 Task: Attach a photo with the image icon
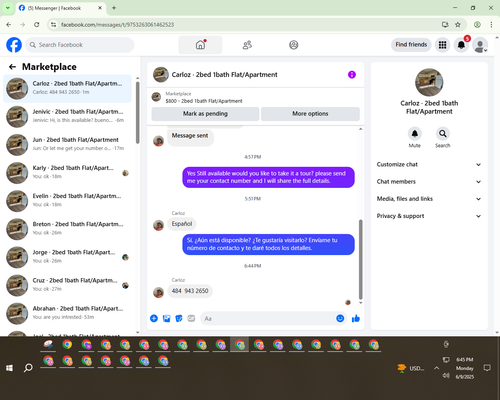(166, 318)
